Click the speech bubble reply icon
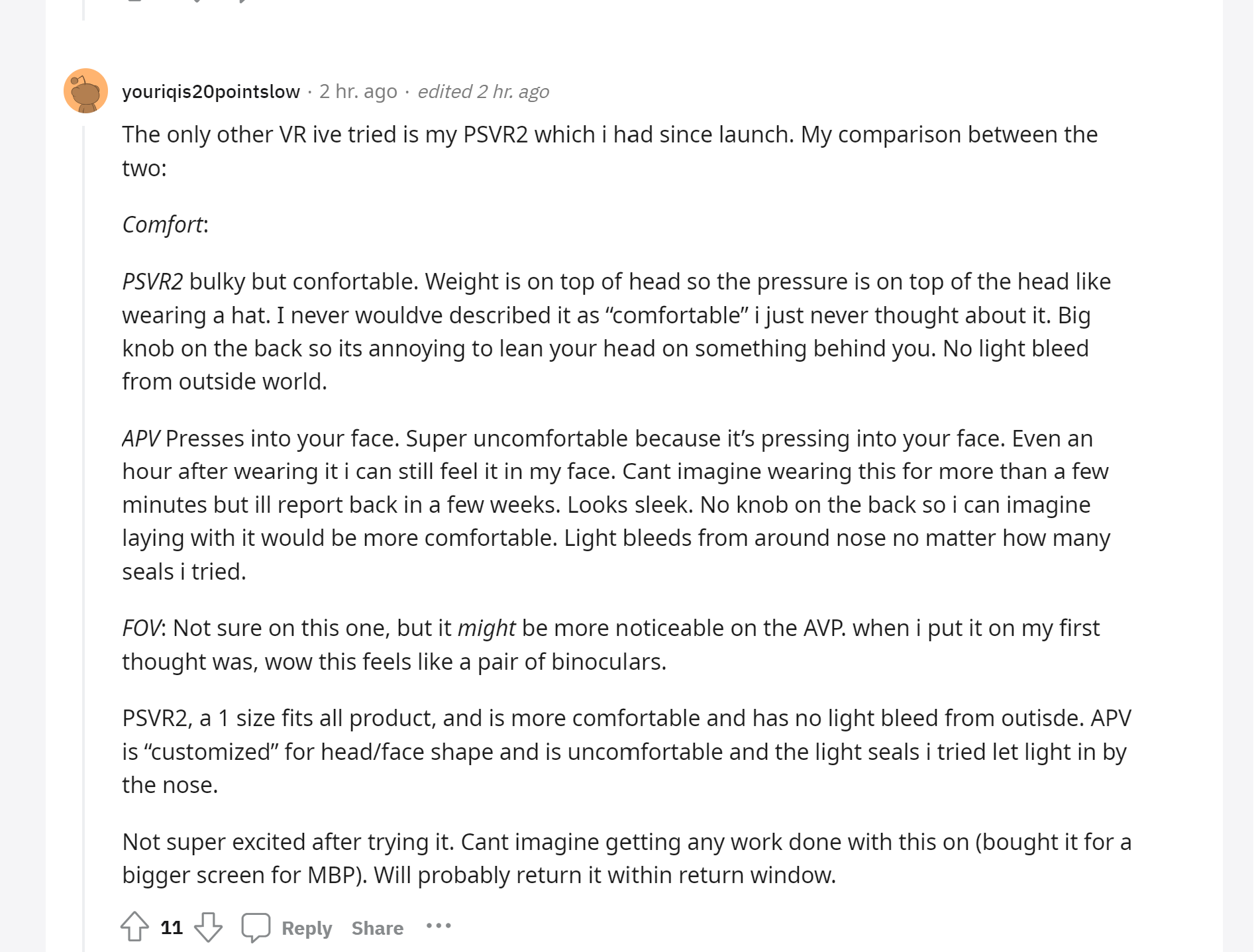The width and height of the screenshot is (1254, 952). tap(256, 927)
